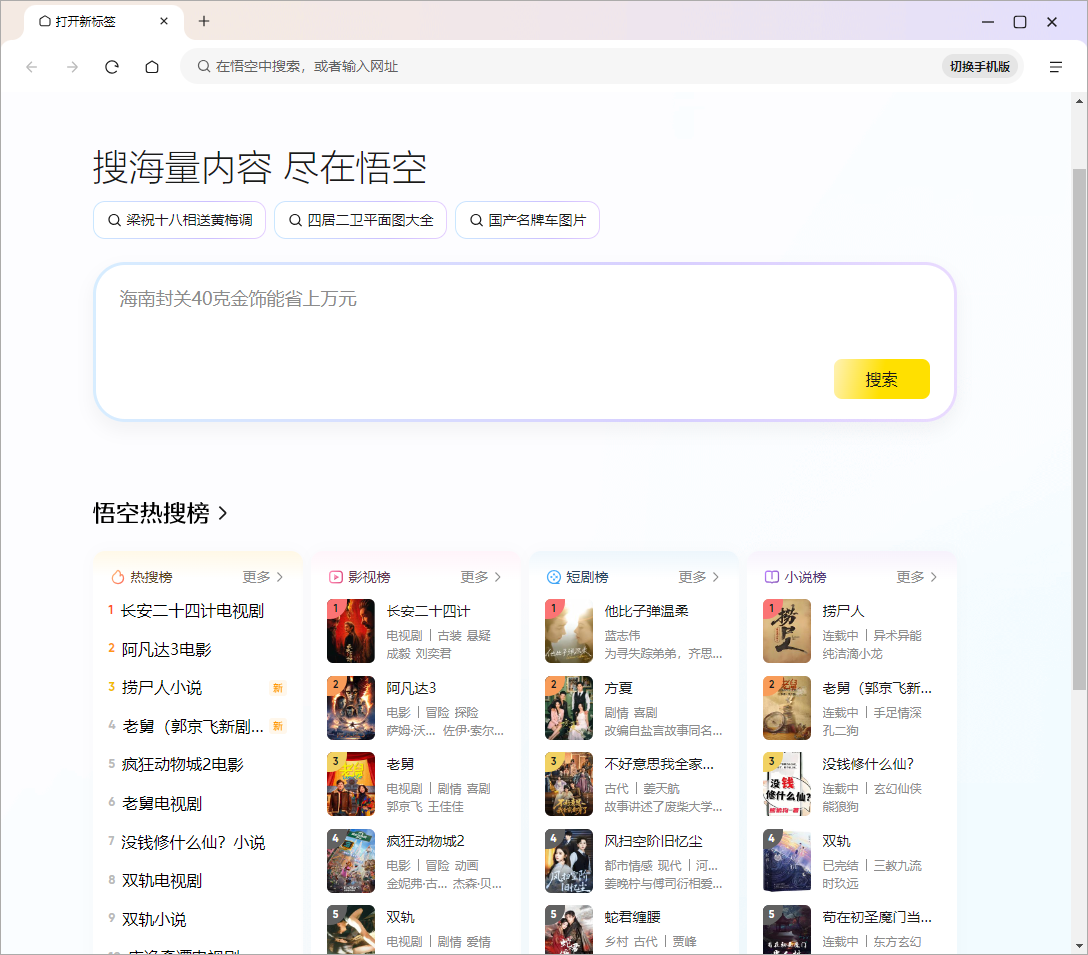Click the yellow 搜索 button
This screenshot has height=955, width=1088.
click(x=881, y=379)
